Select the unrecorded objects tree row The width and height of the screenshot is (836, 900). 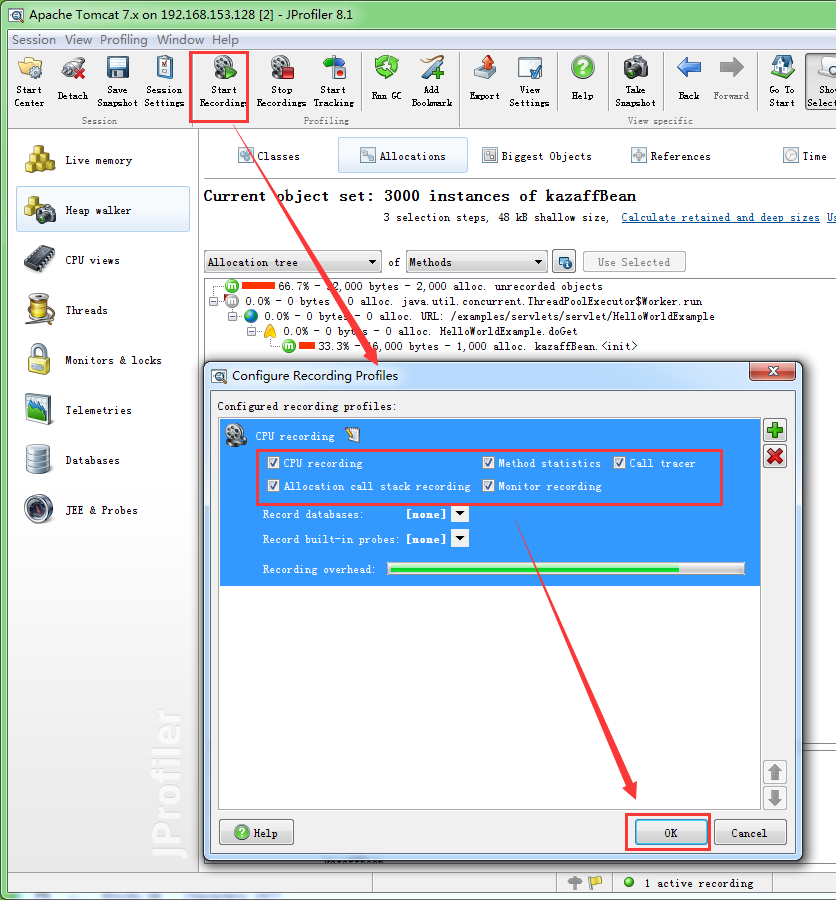point(413,286)
